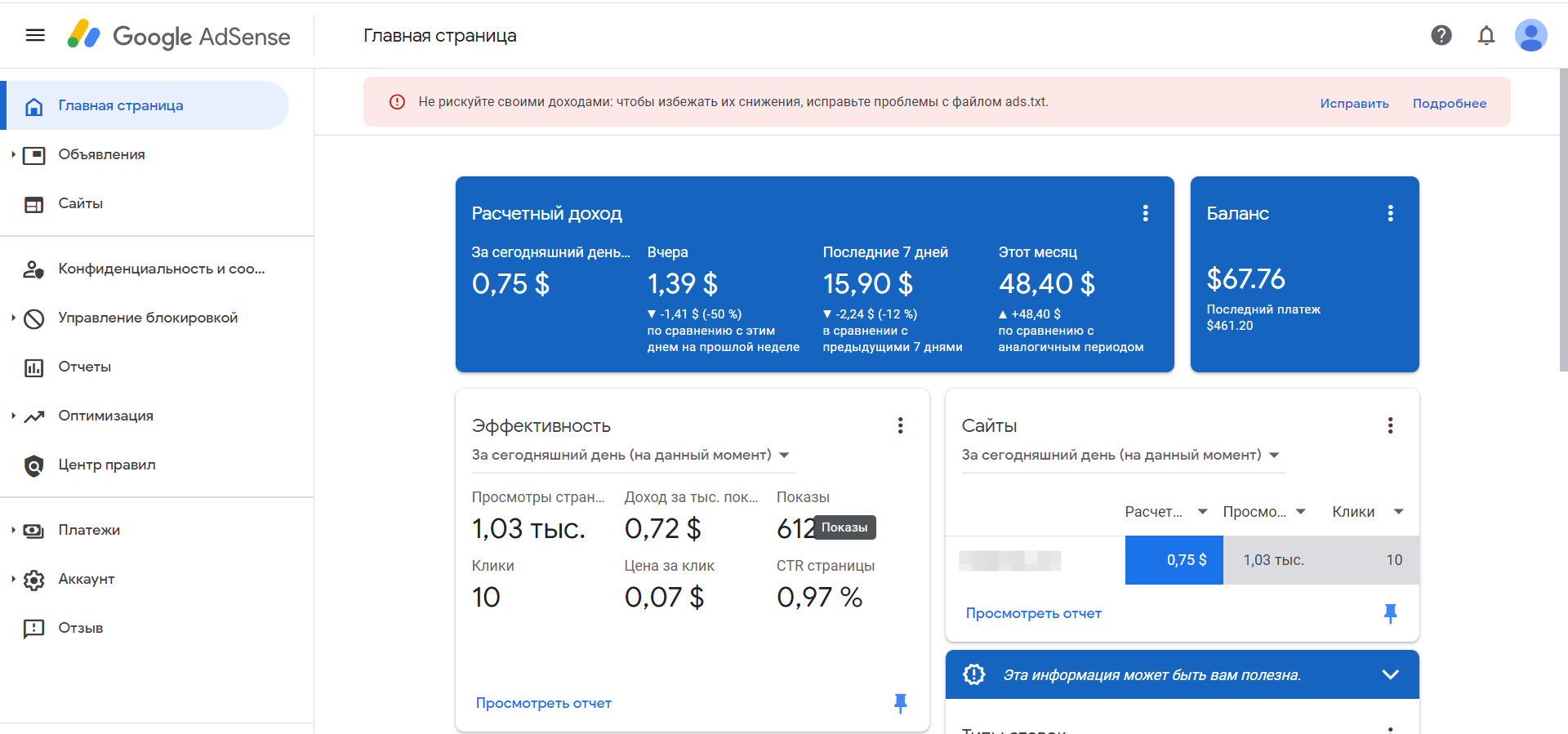
Task: Open the hamburger main menu
Action: pos(35,35)
